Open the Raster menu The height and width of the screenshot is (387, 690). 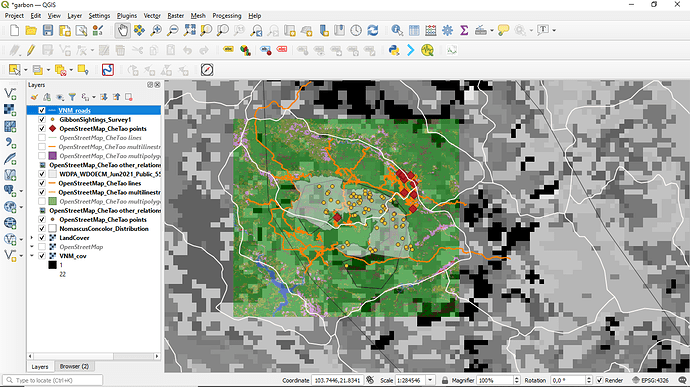pyautogui.click(x=176, y=15)
